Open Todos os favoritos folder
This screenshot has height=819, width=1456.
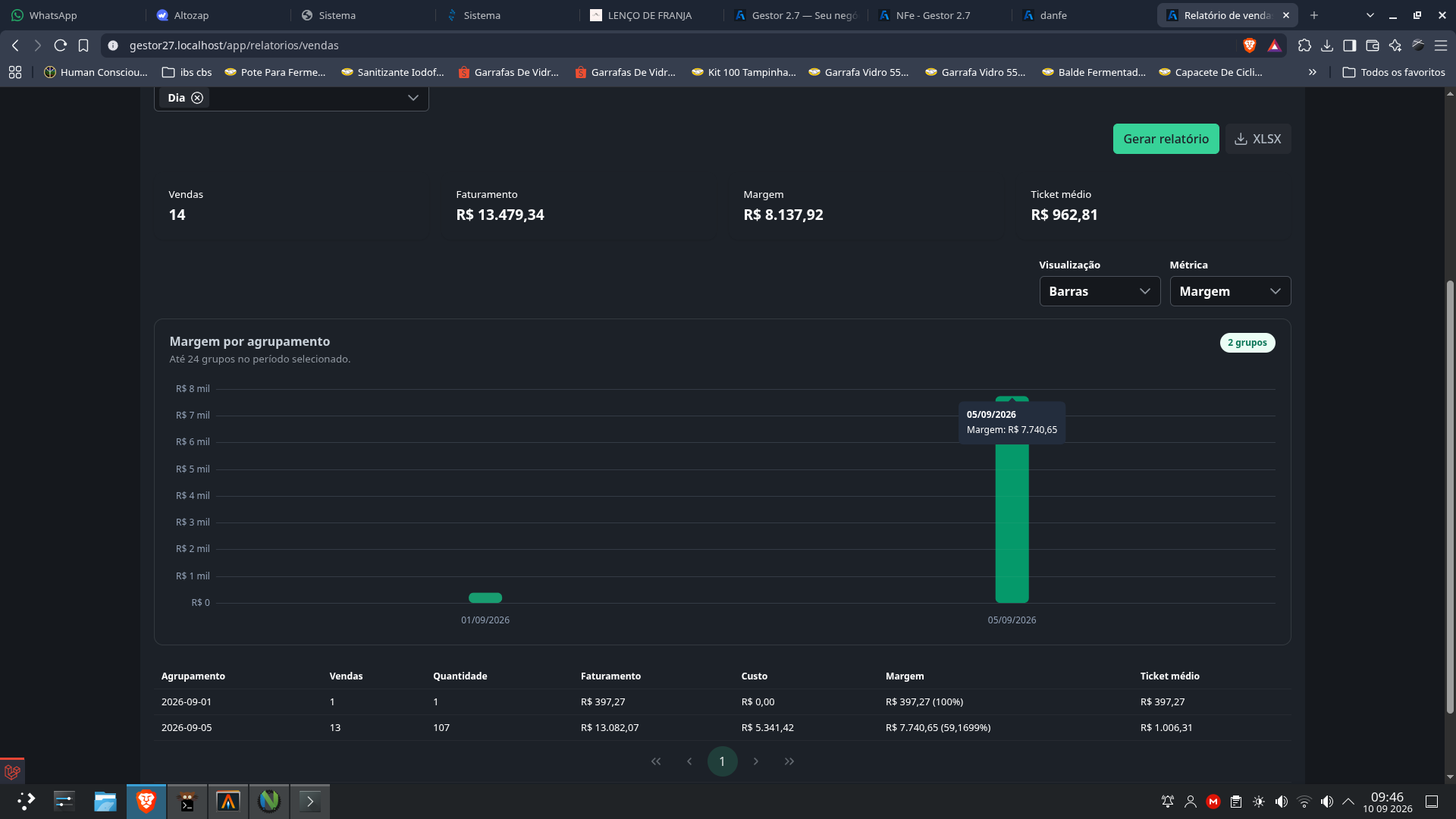click(x=1394, y=72)
